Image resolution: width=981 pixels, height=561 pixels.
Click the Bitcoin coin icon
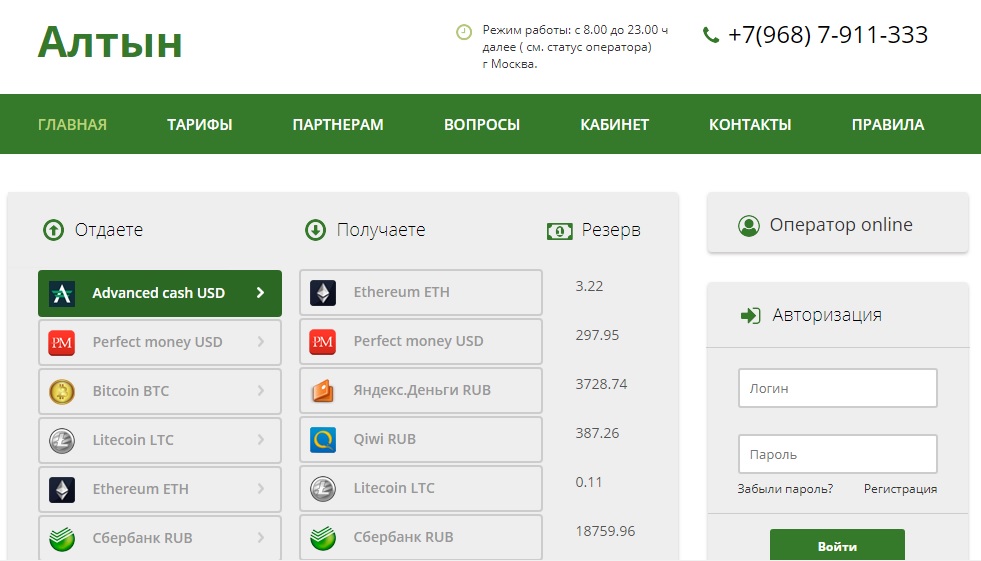pos(62,392)
